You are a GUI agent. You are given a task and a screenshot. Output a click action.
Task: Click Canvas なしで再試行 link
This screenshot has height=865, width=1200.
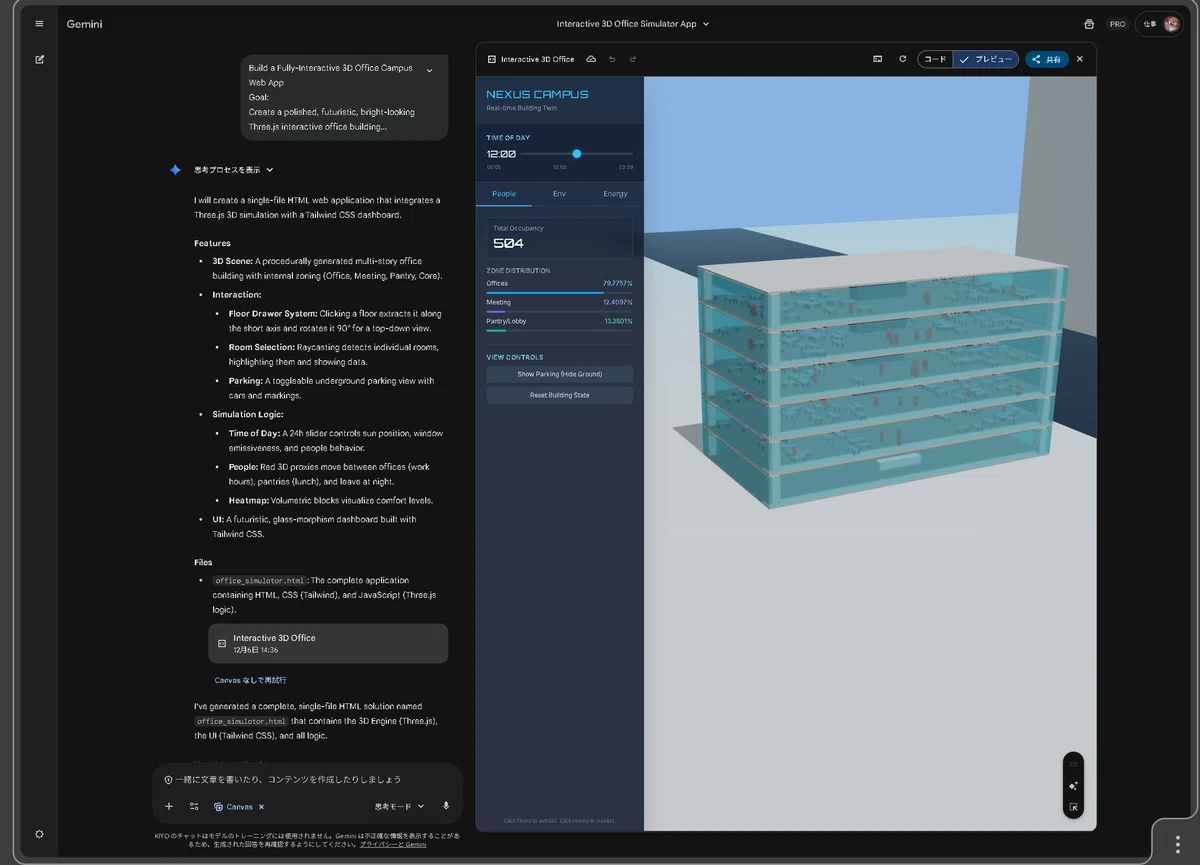[x=250, y=680]
